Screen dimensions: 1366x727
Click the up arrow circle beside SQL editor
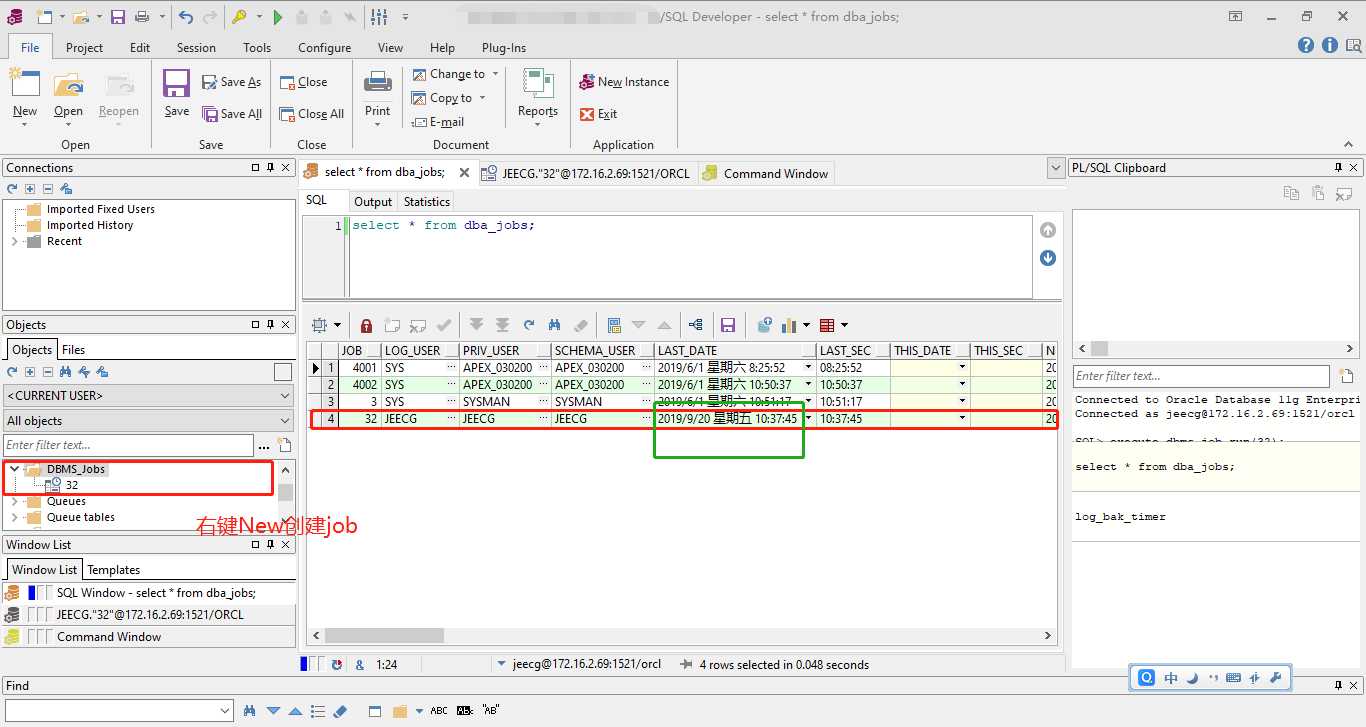pyautogui.click(x=1048, y=230)
